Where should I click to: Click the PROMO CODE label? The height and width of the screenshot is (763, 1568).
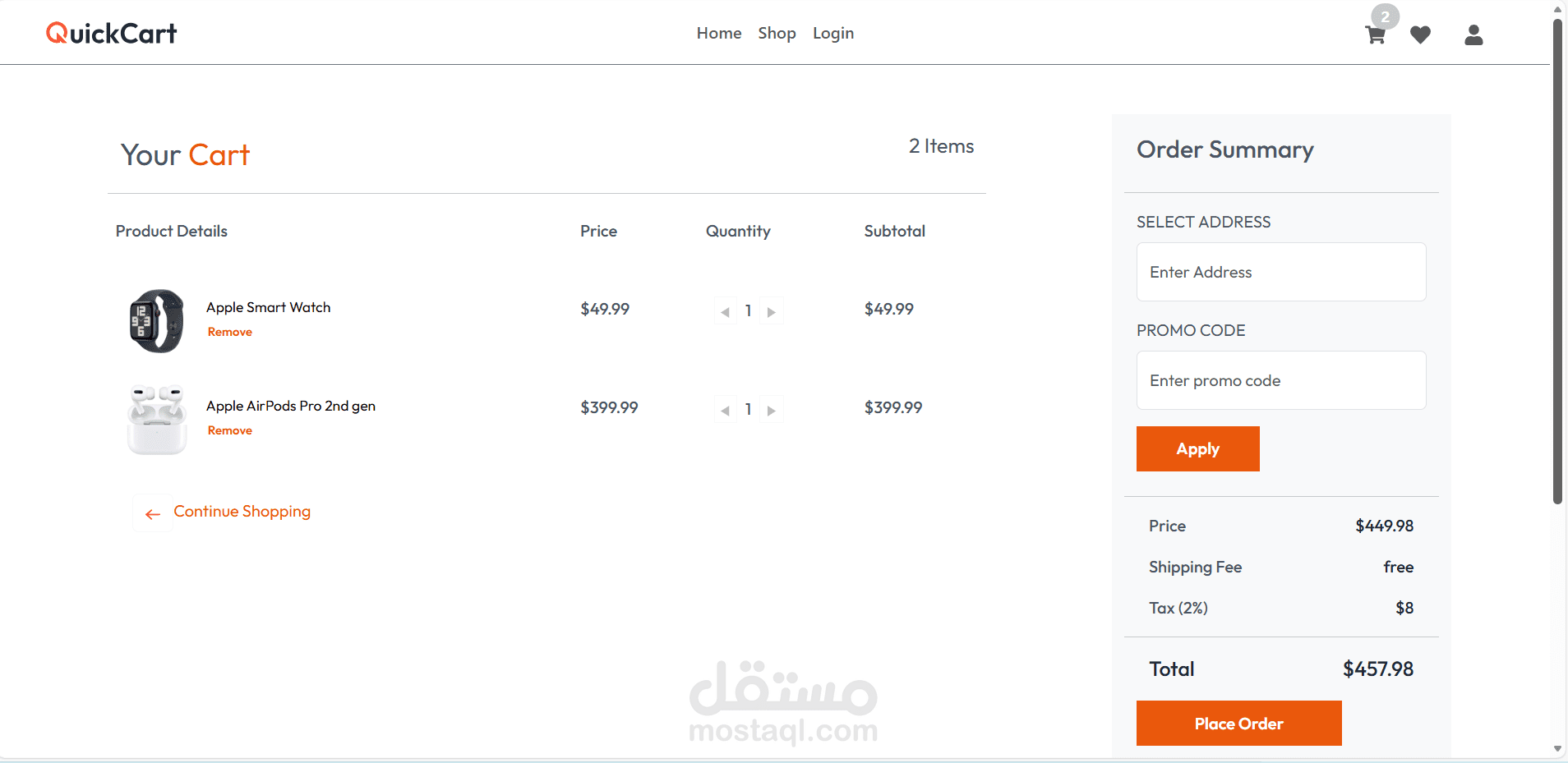click(1191, 330)
